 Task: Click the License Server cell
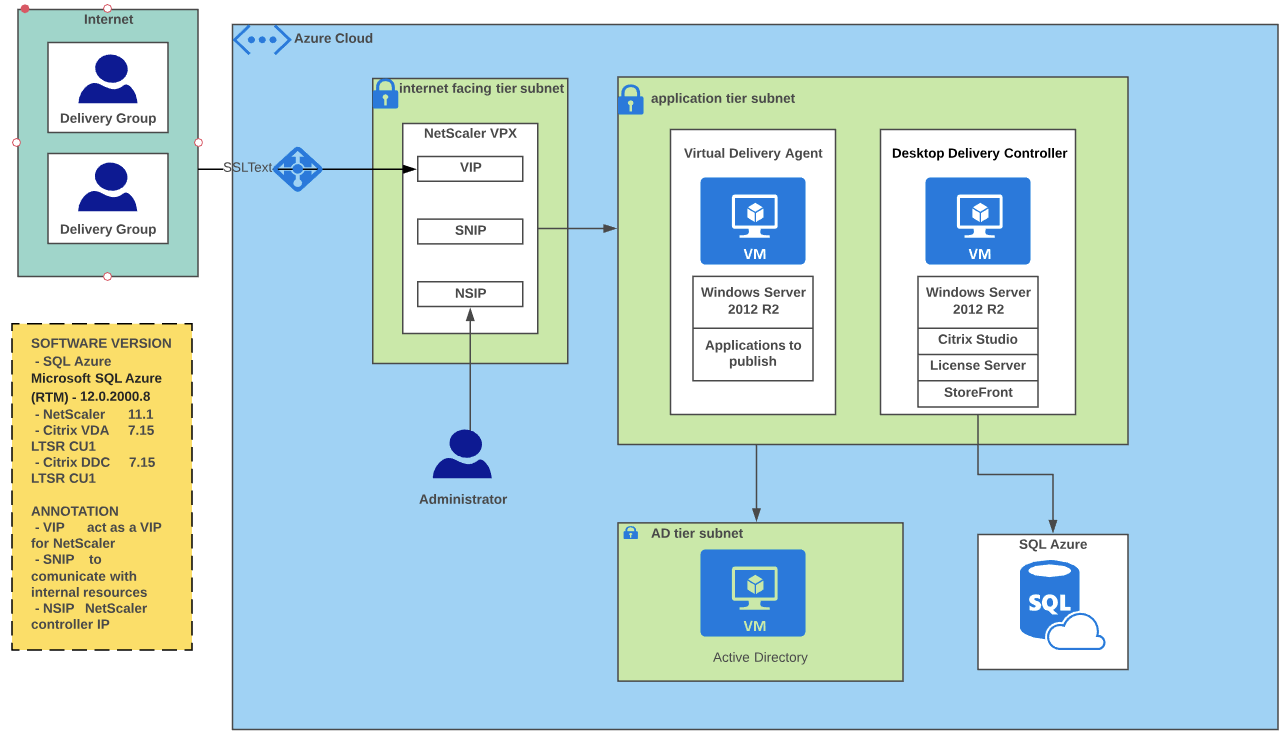[x=977, y=366]
